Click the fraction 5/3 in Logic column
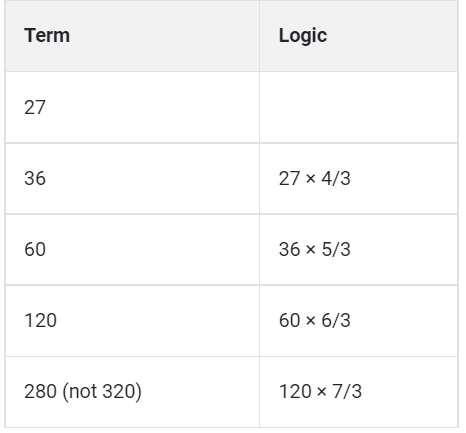This screenshot has width=466, height=433. 336,249
